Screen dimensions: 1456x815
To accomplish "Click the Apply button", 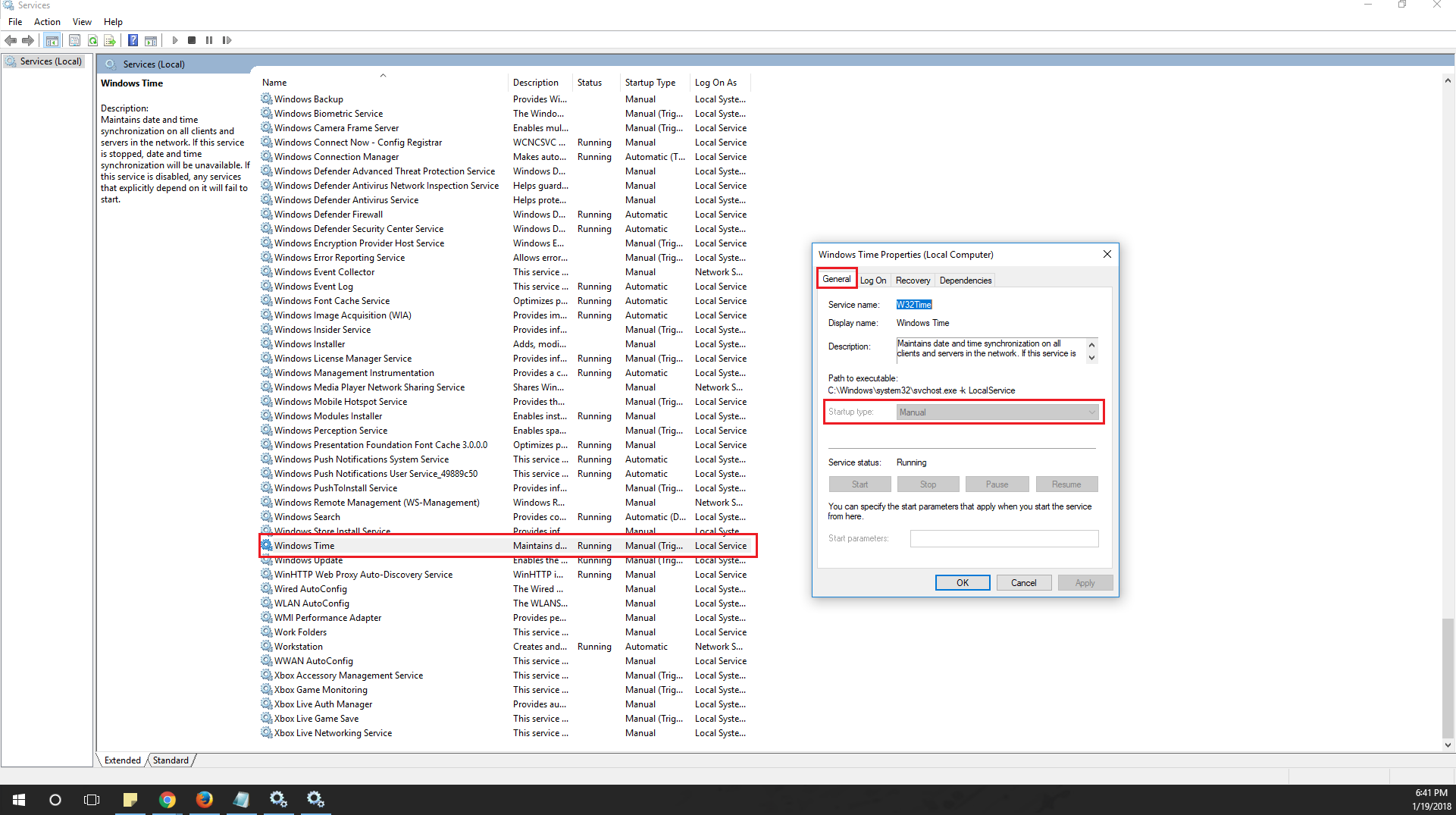I will pos(1085,583).
